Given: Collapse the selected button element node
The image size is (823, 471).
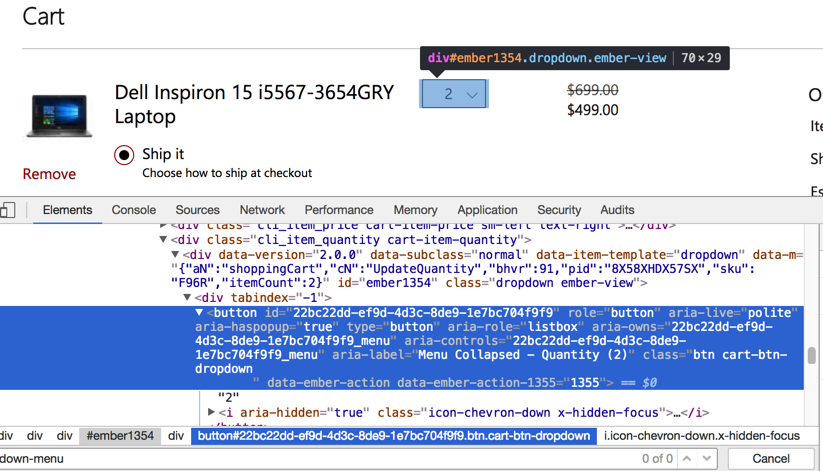Looking at the screenshot, I should pyautogui.click(x=199, y=312).
